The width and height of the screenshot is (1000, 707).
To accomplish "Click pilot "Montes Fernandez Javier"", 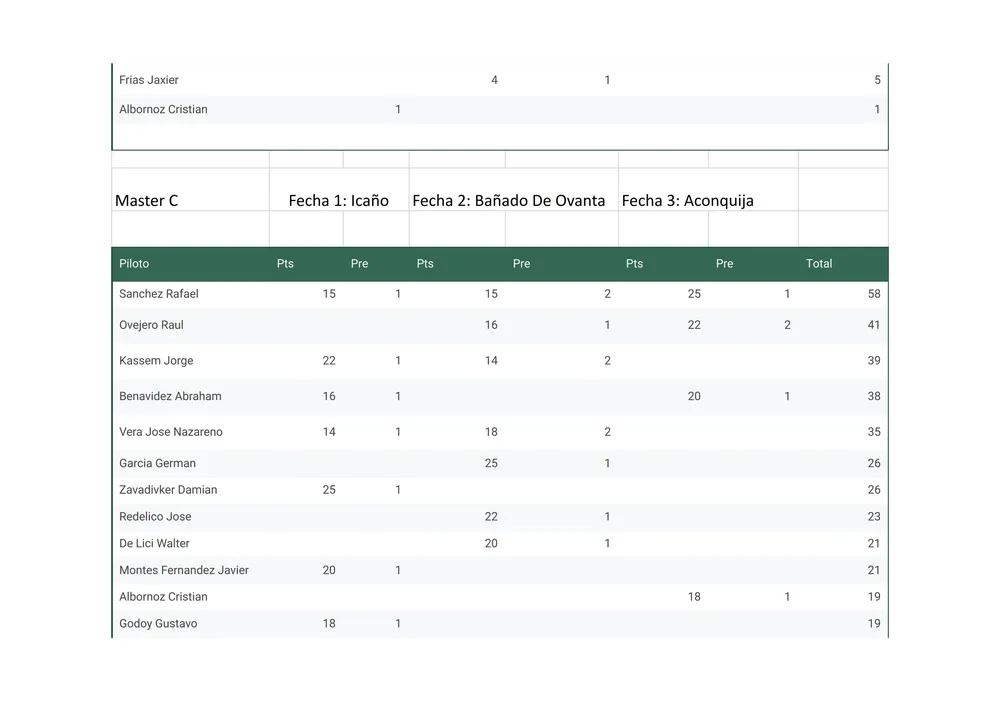I will tap(184, 570).
